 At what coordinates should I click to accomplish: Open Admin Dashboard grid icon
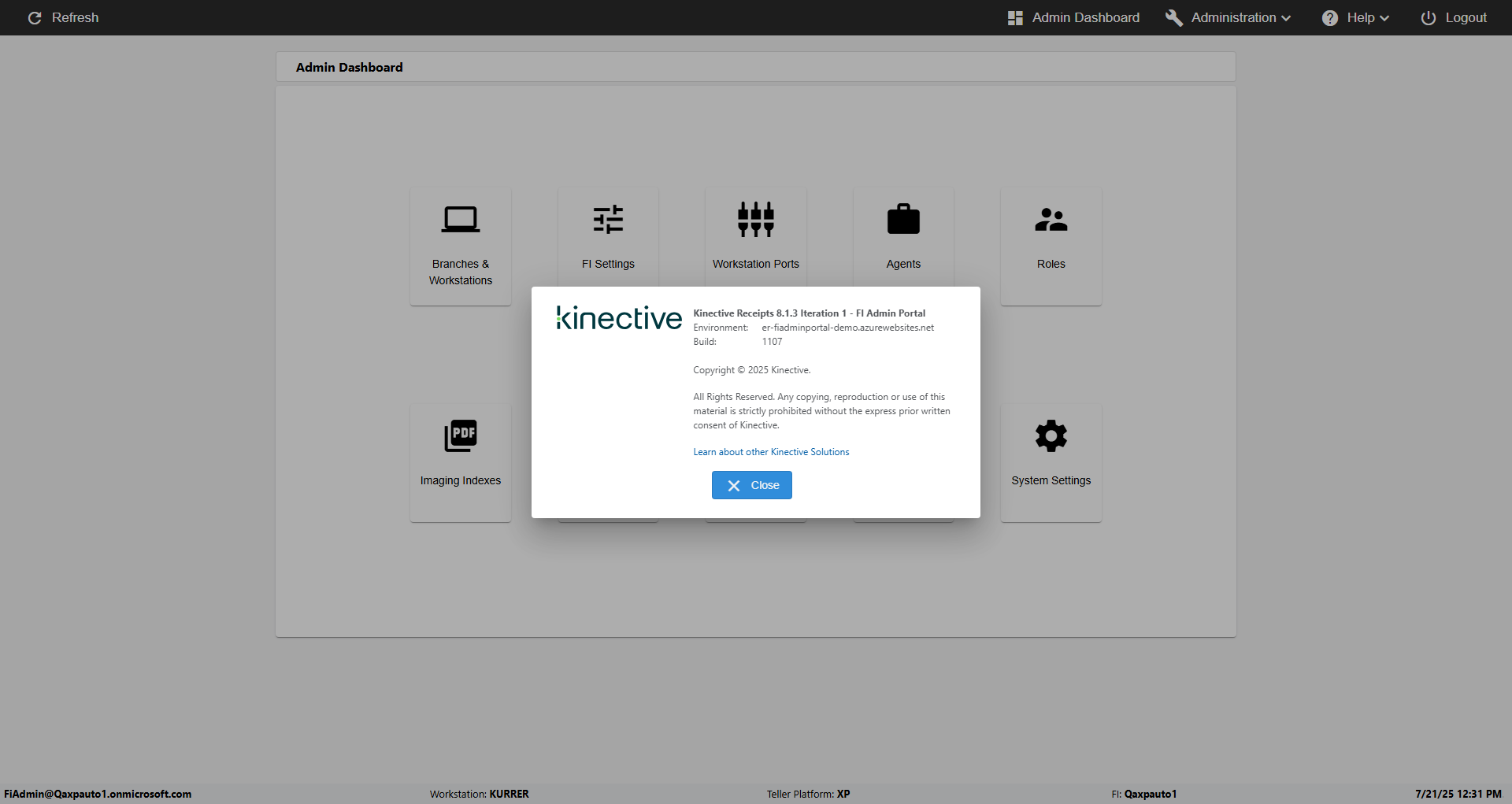click(1015, 18)
